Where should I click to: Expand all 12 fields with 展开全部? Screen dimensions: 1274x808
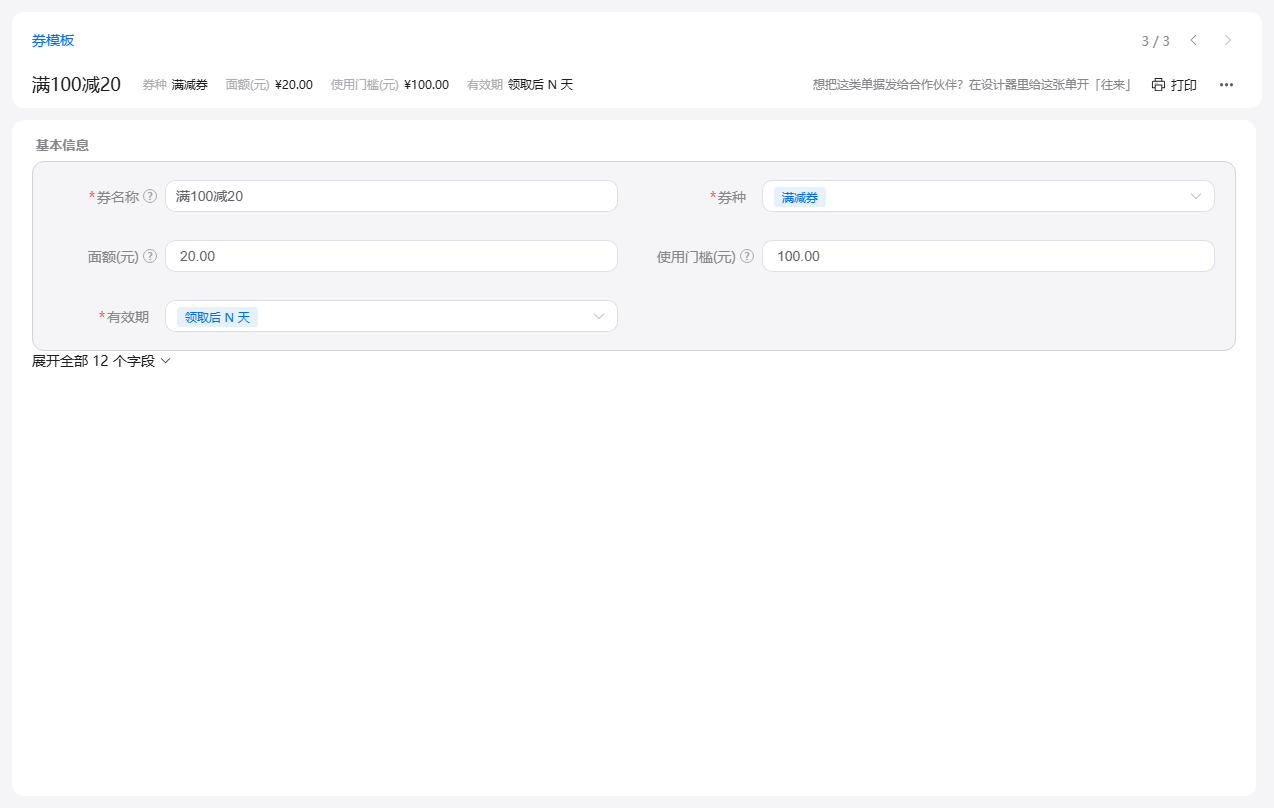pos(102,361)
